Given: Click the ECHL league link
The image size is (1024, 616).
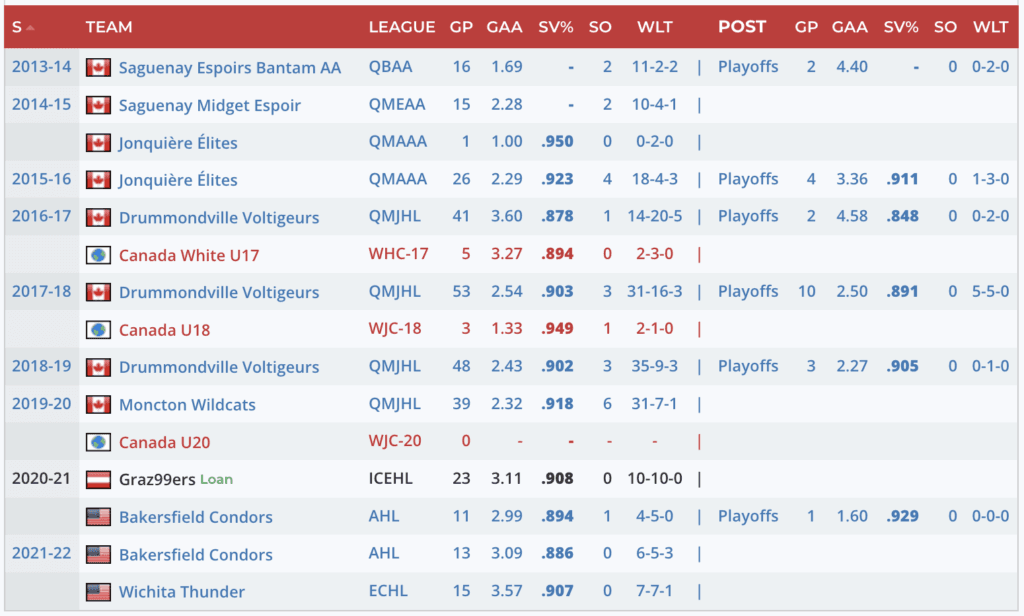Looking at the screenshot, I should [x=388, y=592].
